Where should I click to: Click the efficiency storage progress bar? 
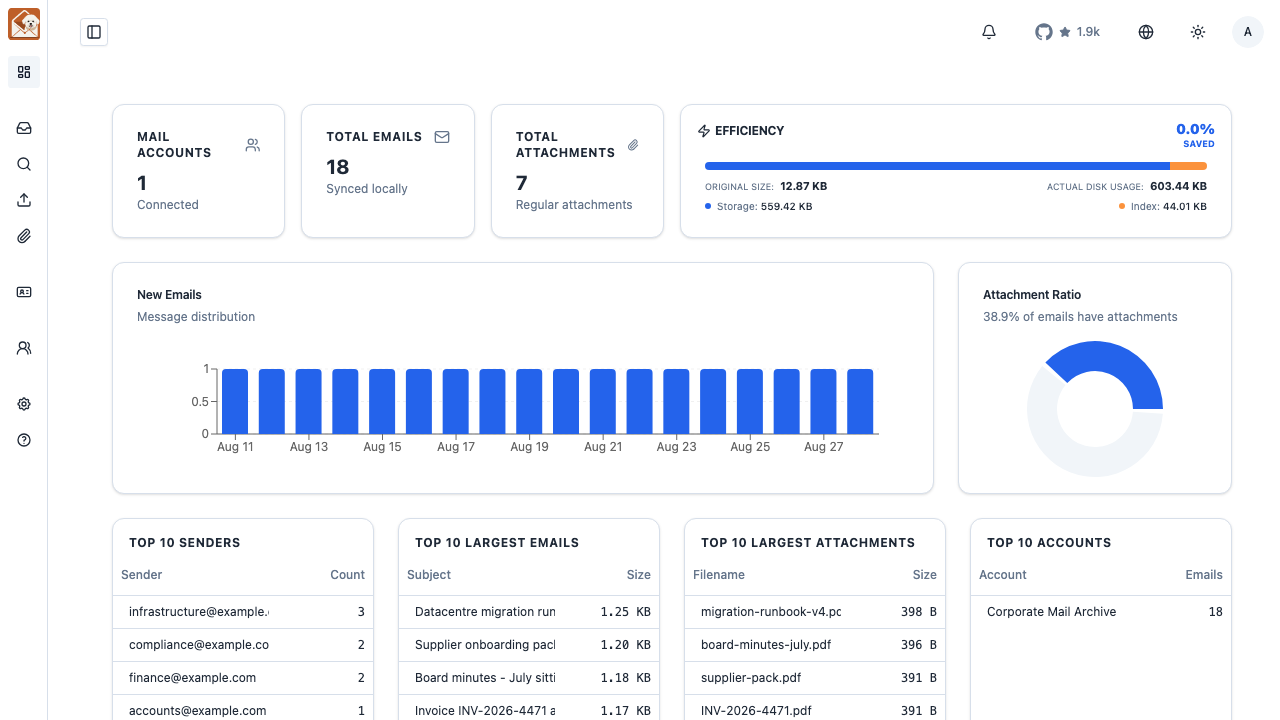(x=956, y=166)
